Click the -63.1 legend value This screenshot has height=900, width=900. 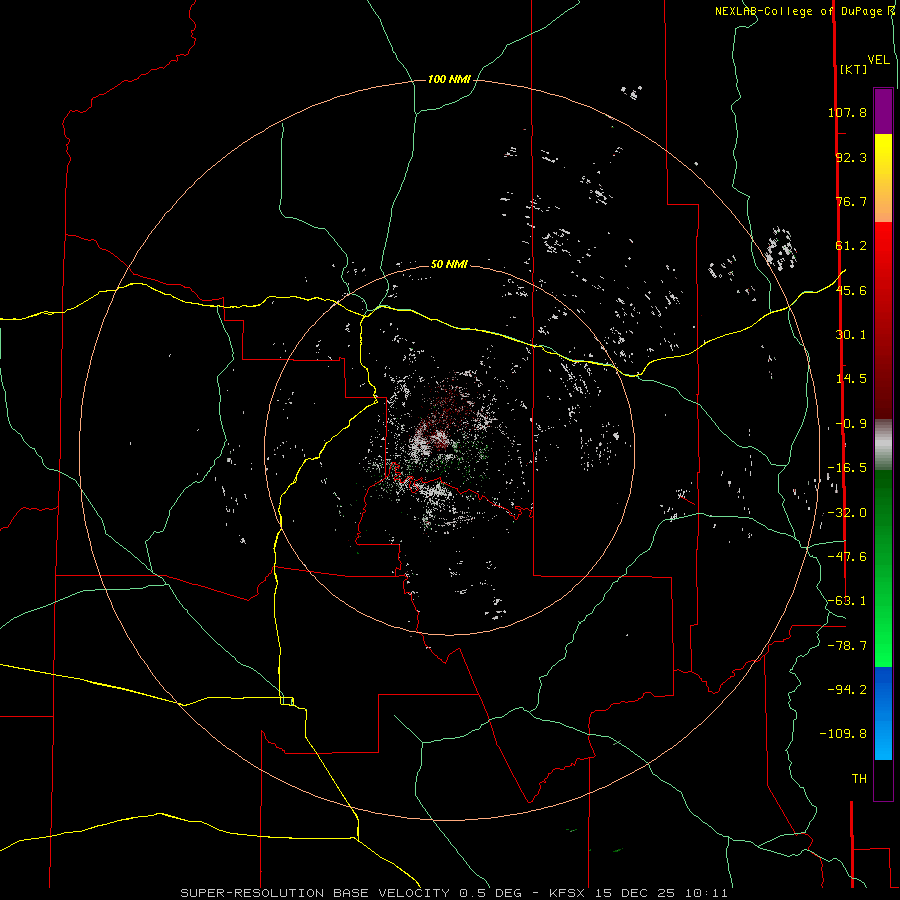click(847, 601)
